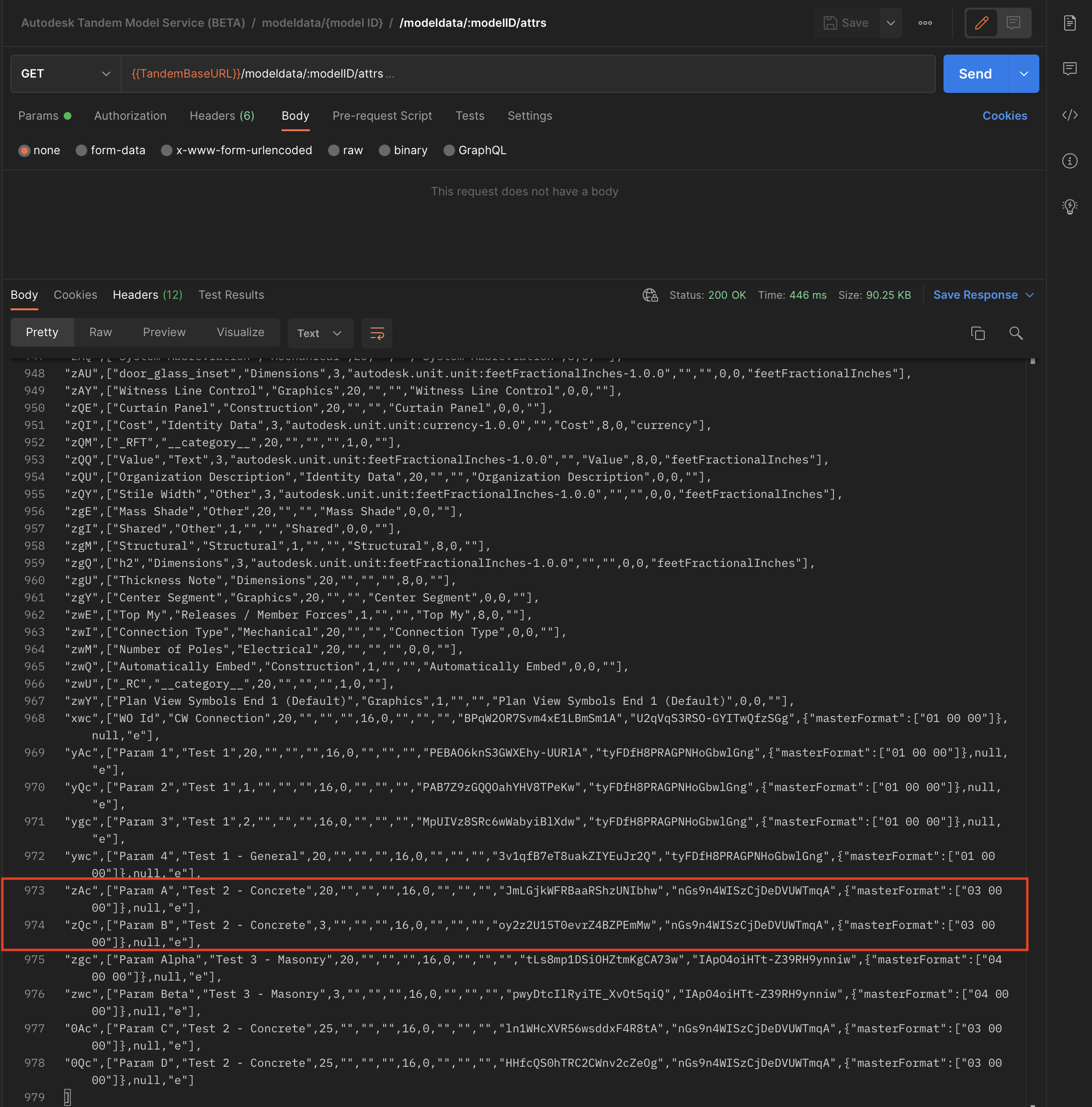Toggle the wrap lines icon
This screenshot has width=1092, height=1107.
click(x=376, y=333)
